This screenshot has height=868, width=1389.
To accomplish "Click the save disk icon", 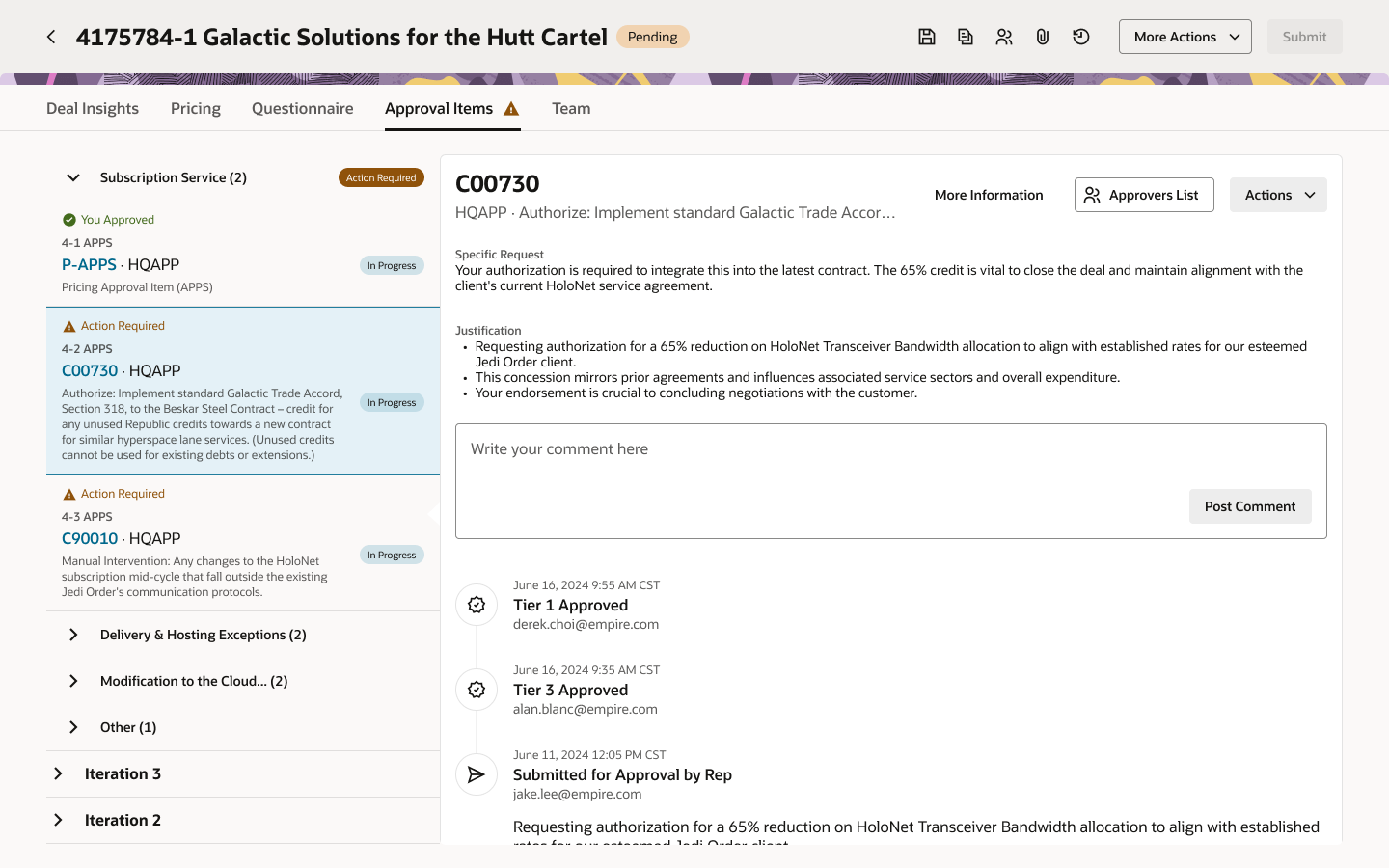I will [x=927, y=37].
